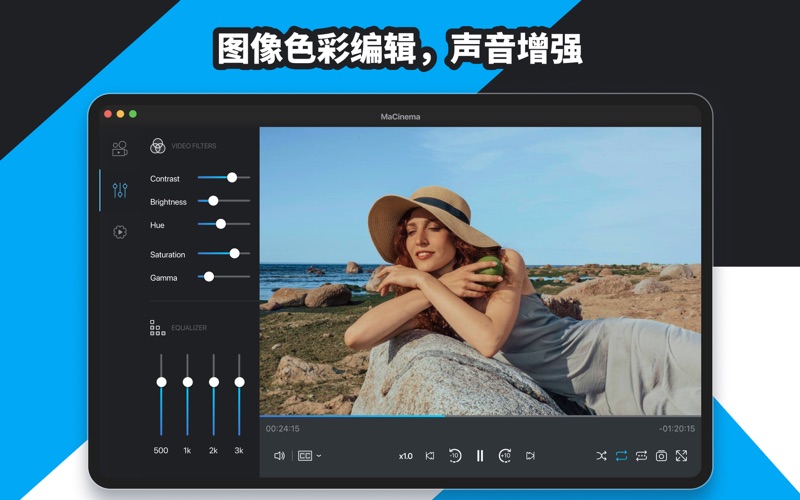Take a snapshot with camera icon
The image size is (800, 500).
tap(661, 456)
